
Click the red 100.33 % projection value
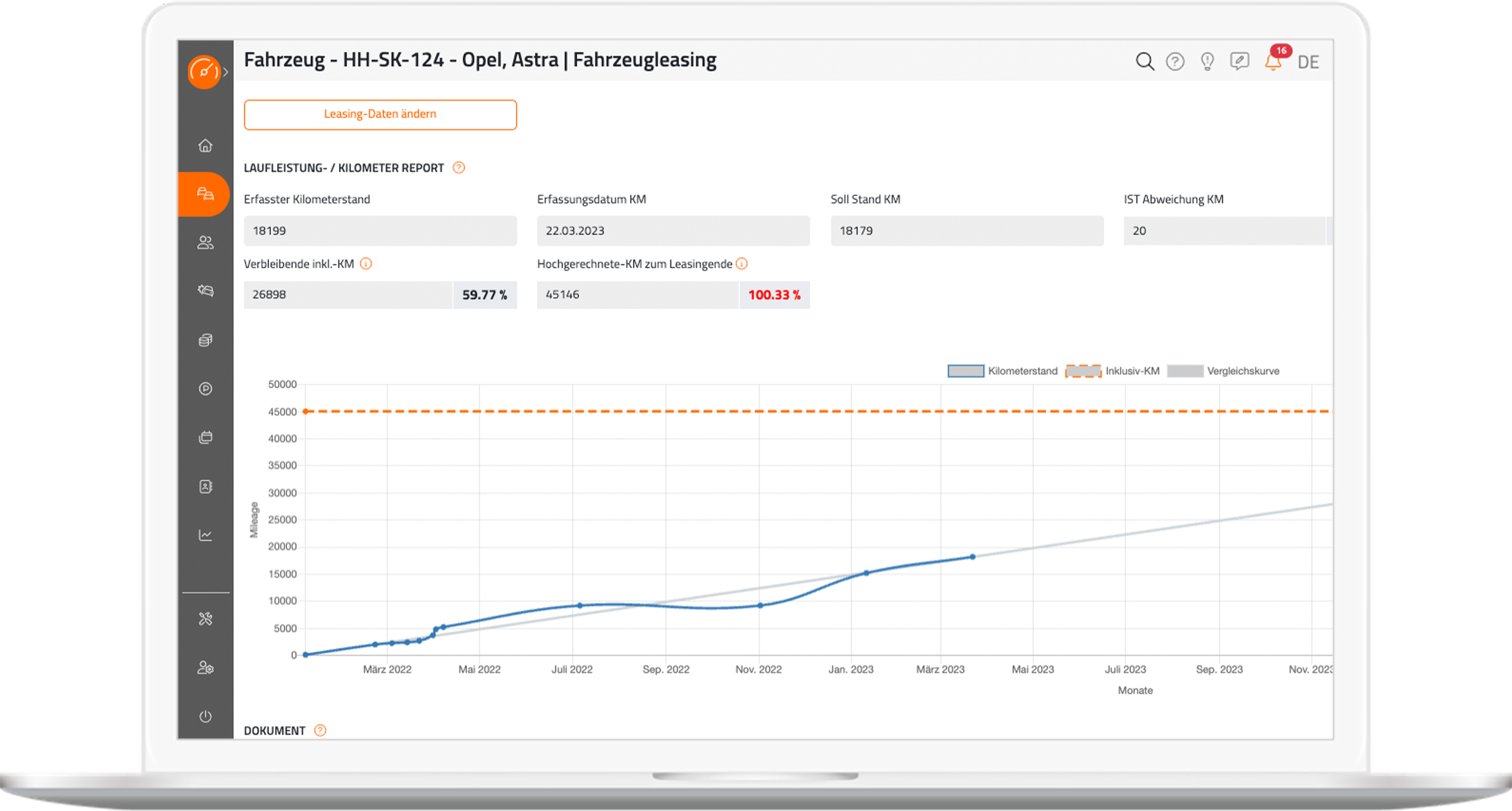click(x=774, y=295)
